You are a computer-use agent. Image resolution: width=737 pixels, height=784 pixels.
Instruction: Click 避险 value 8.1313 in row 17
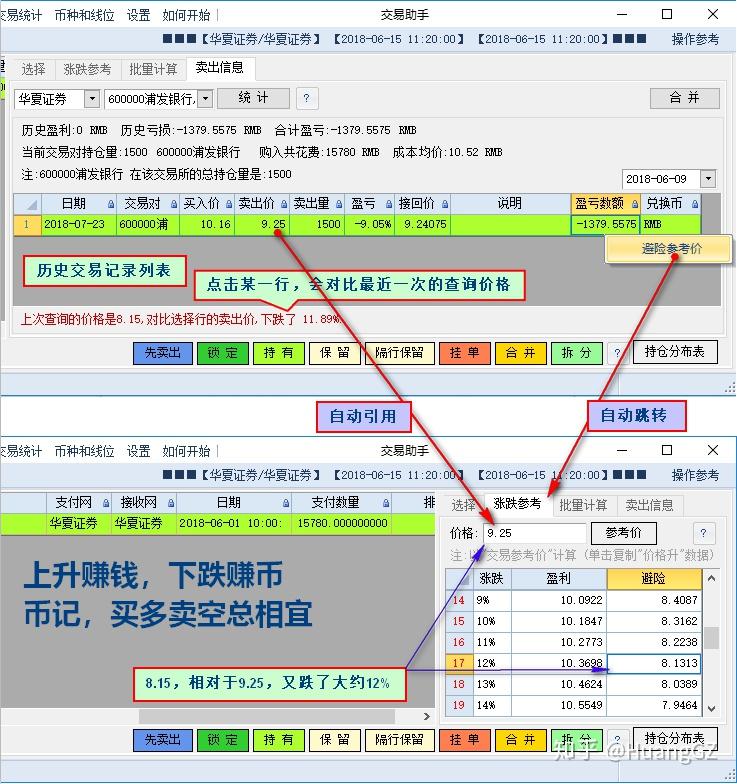click(654, 663)
